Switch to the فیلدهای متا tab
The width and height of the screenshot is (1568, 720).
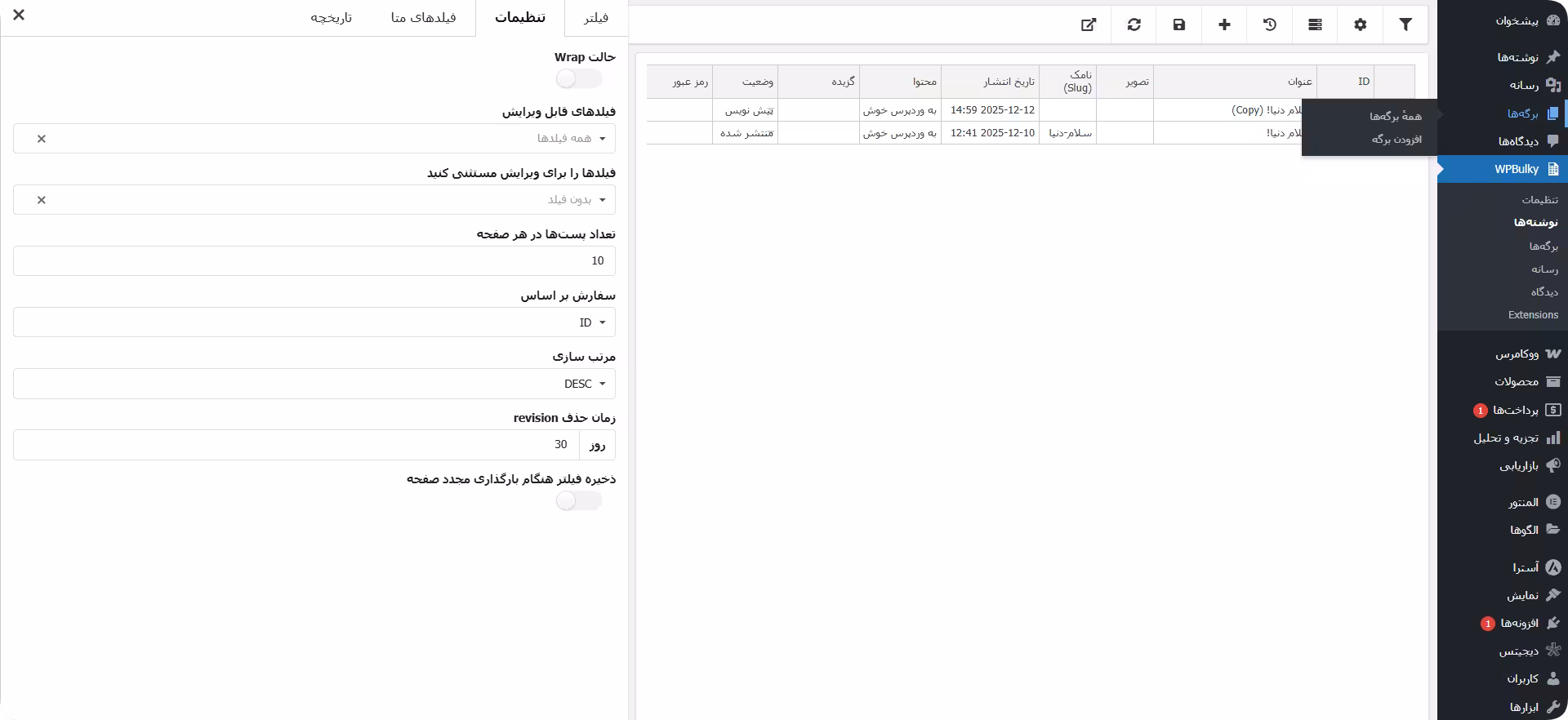coord(423,18)
